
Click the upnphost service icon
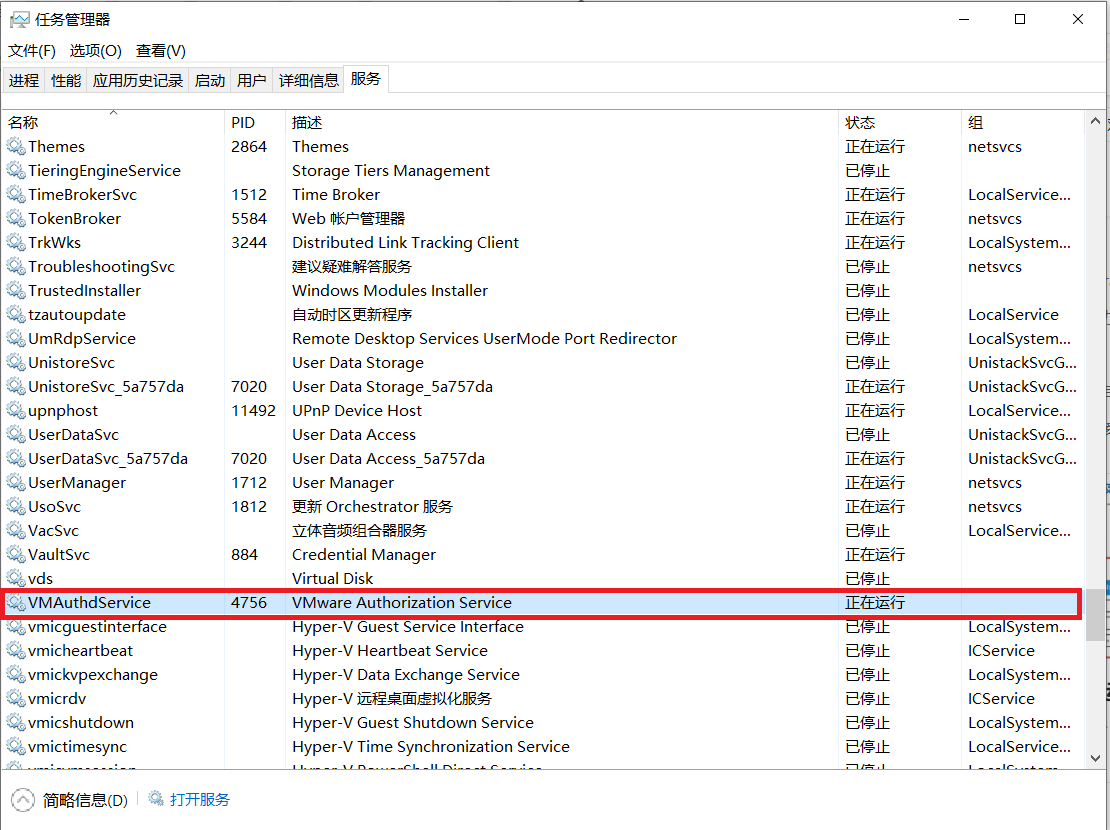pyautogui.click(x=17, y=410)
